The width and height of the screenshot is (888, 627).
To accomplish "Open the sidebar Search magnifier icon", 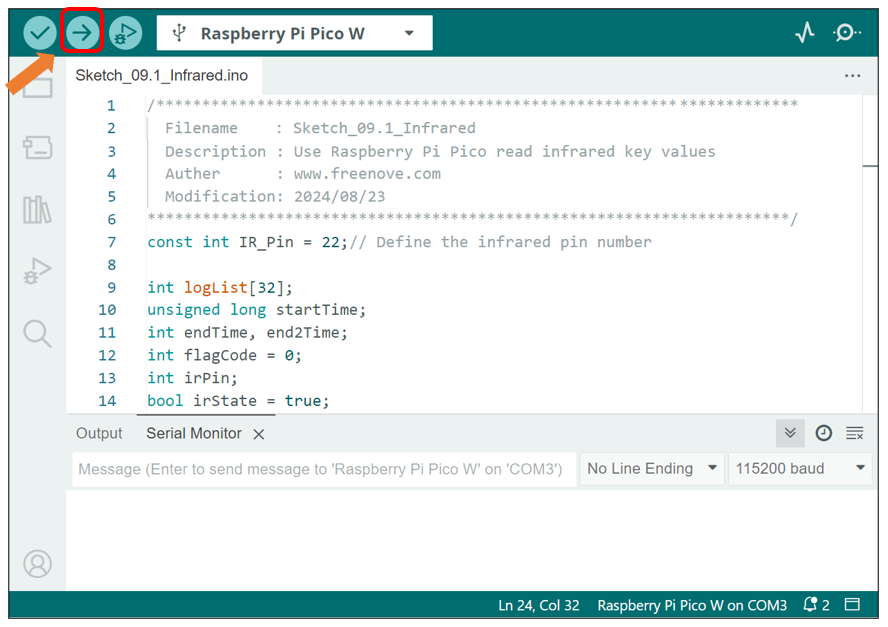I will pos(37,333).
